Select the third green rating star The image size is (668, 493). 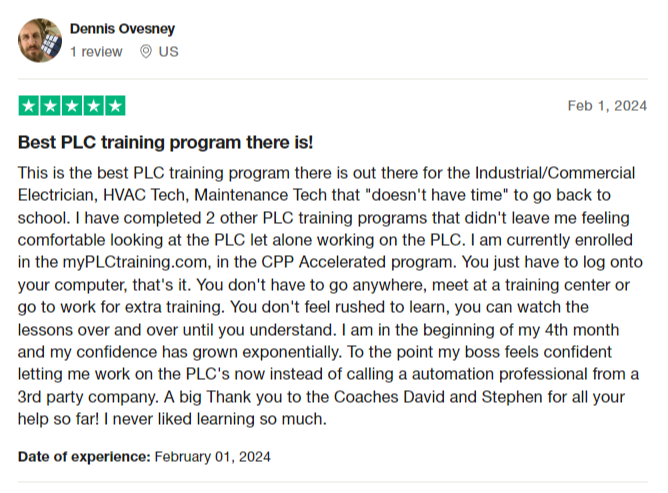(x=72, y=106)
